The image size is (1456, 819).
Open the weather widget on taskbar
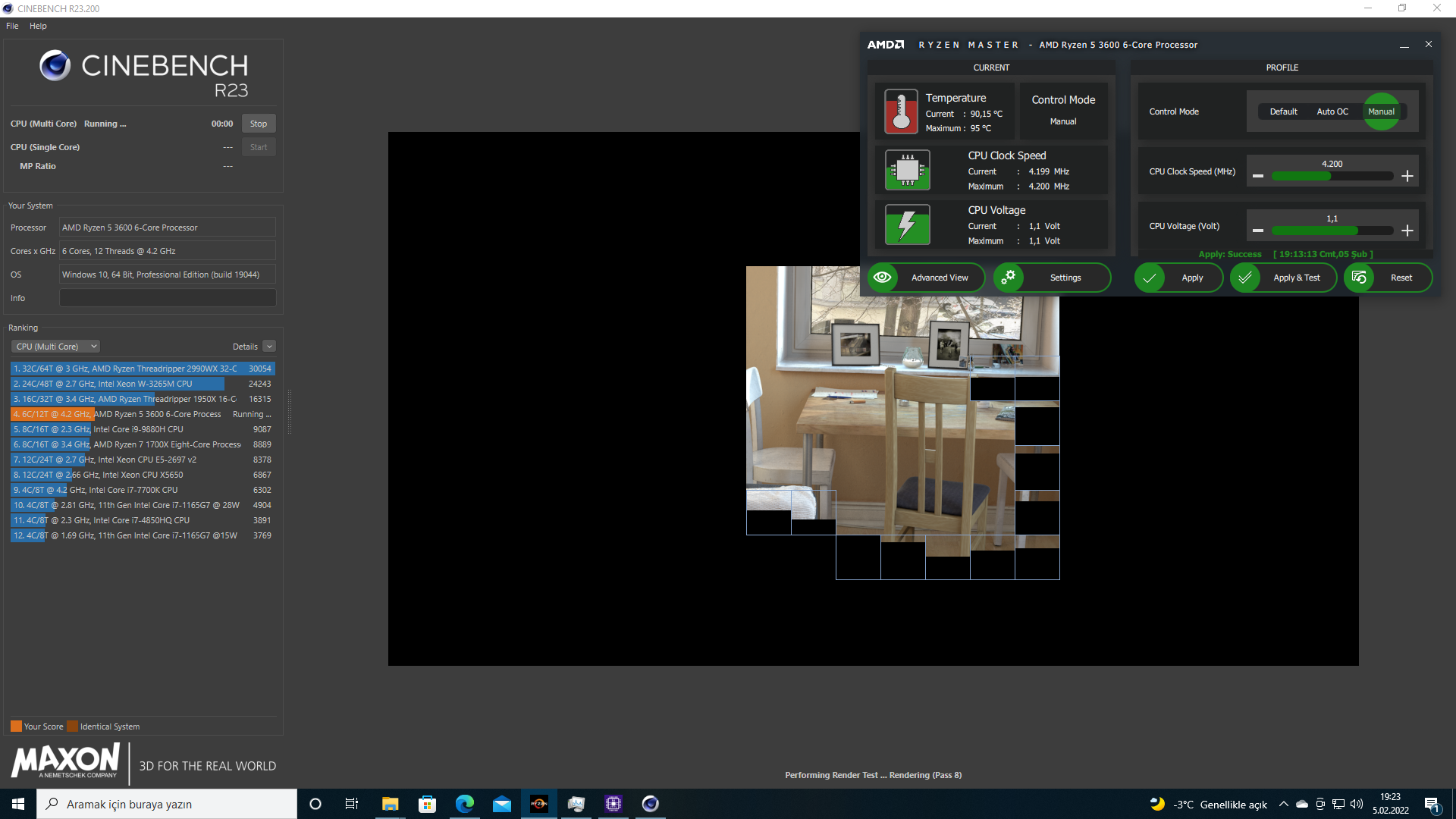coord(1208,804)
